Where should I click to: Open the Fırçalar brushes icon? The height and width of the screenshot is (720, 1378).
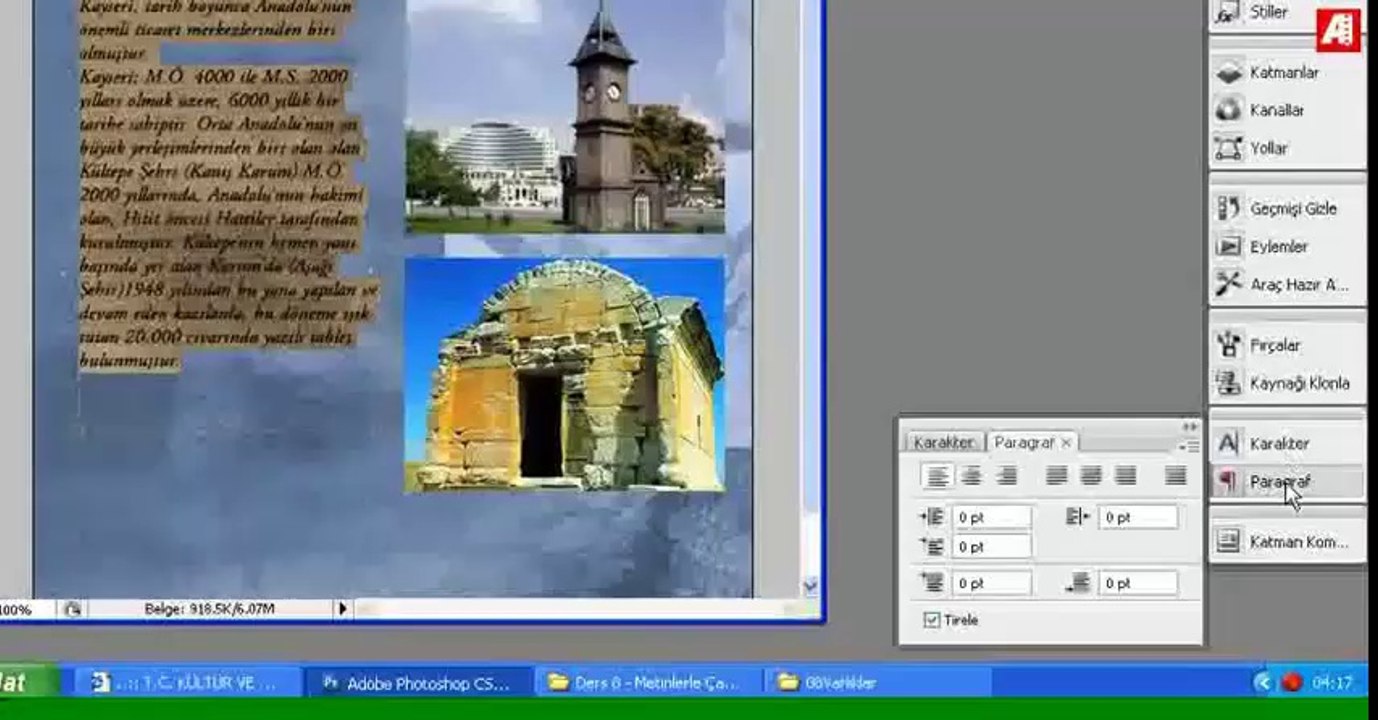[1228, 345]
